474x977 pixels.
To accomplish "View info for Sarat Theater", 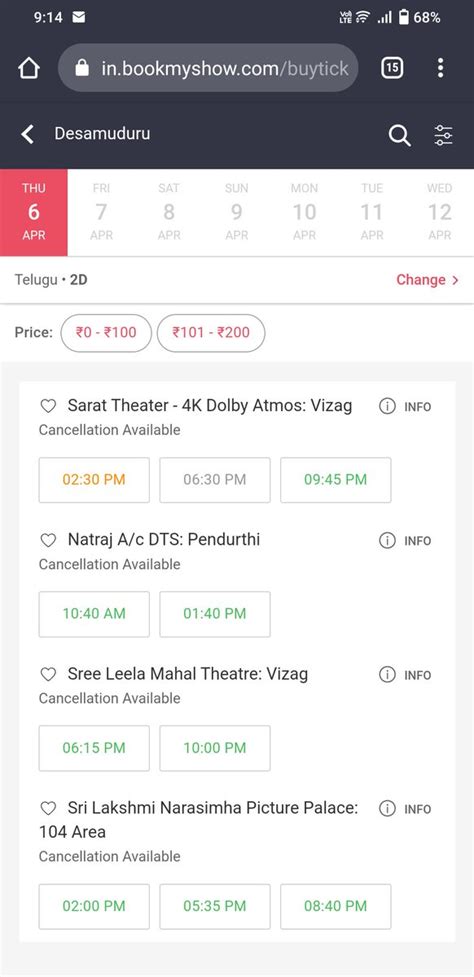I will pos(405,406).
